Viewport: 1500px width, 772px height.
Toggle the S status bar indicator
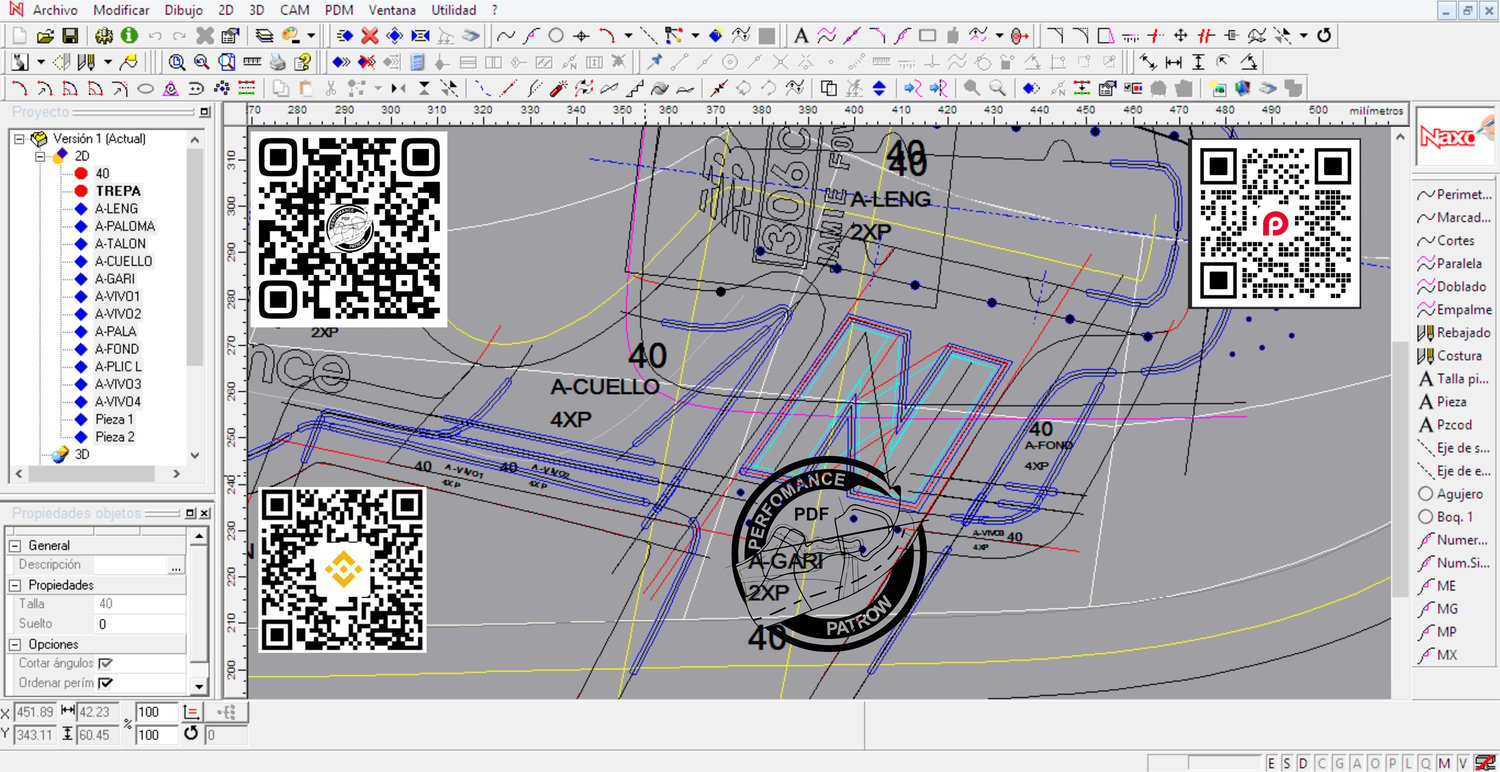1285,763
